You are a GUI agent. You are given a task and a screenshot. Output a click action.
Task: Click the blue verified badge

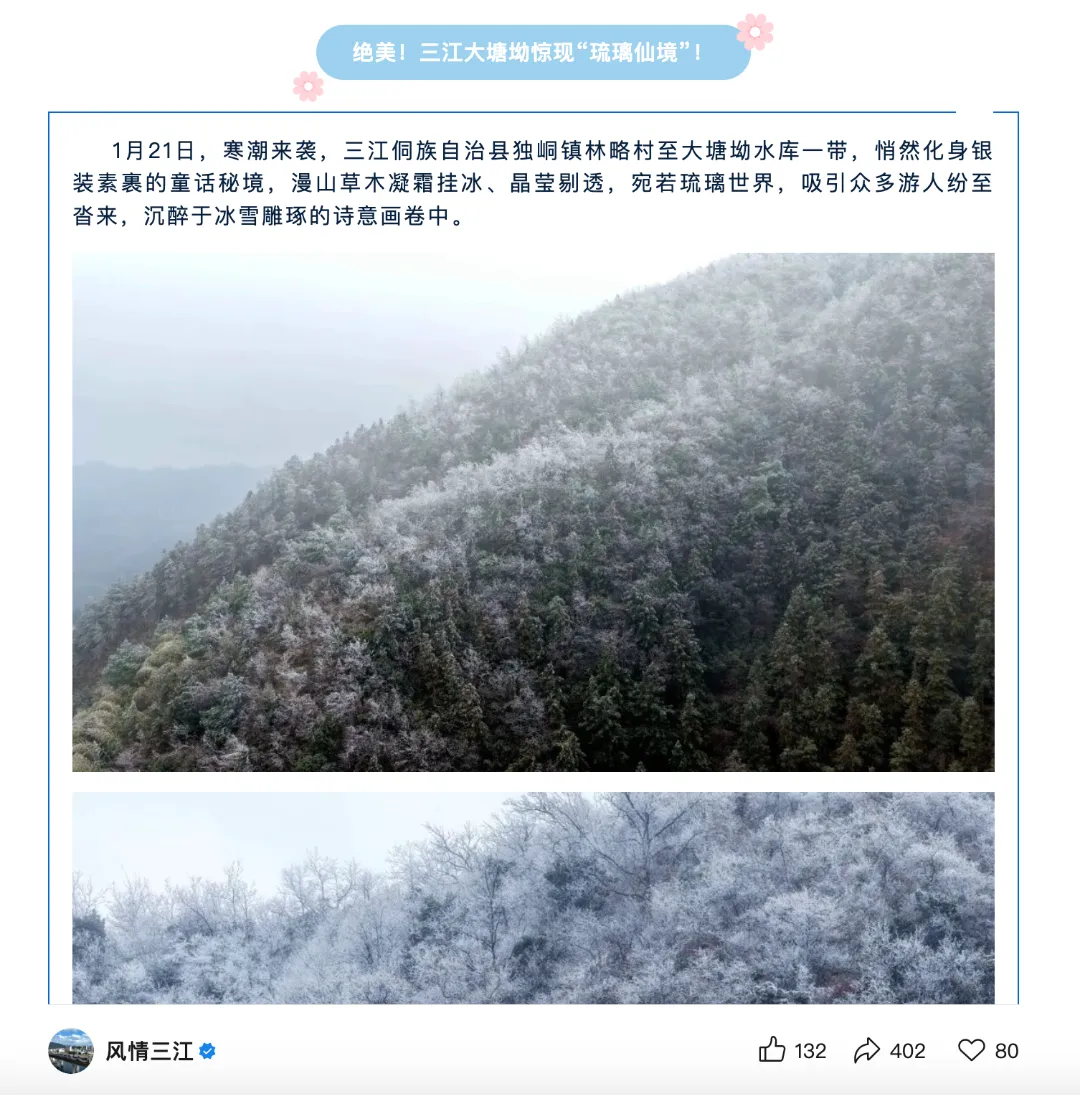pos(207,1051)
